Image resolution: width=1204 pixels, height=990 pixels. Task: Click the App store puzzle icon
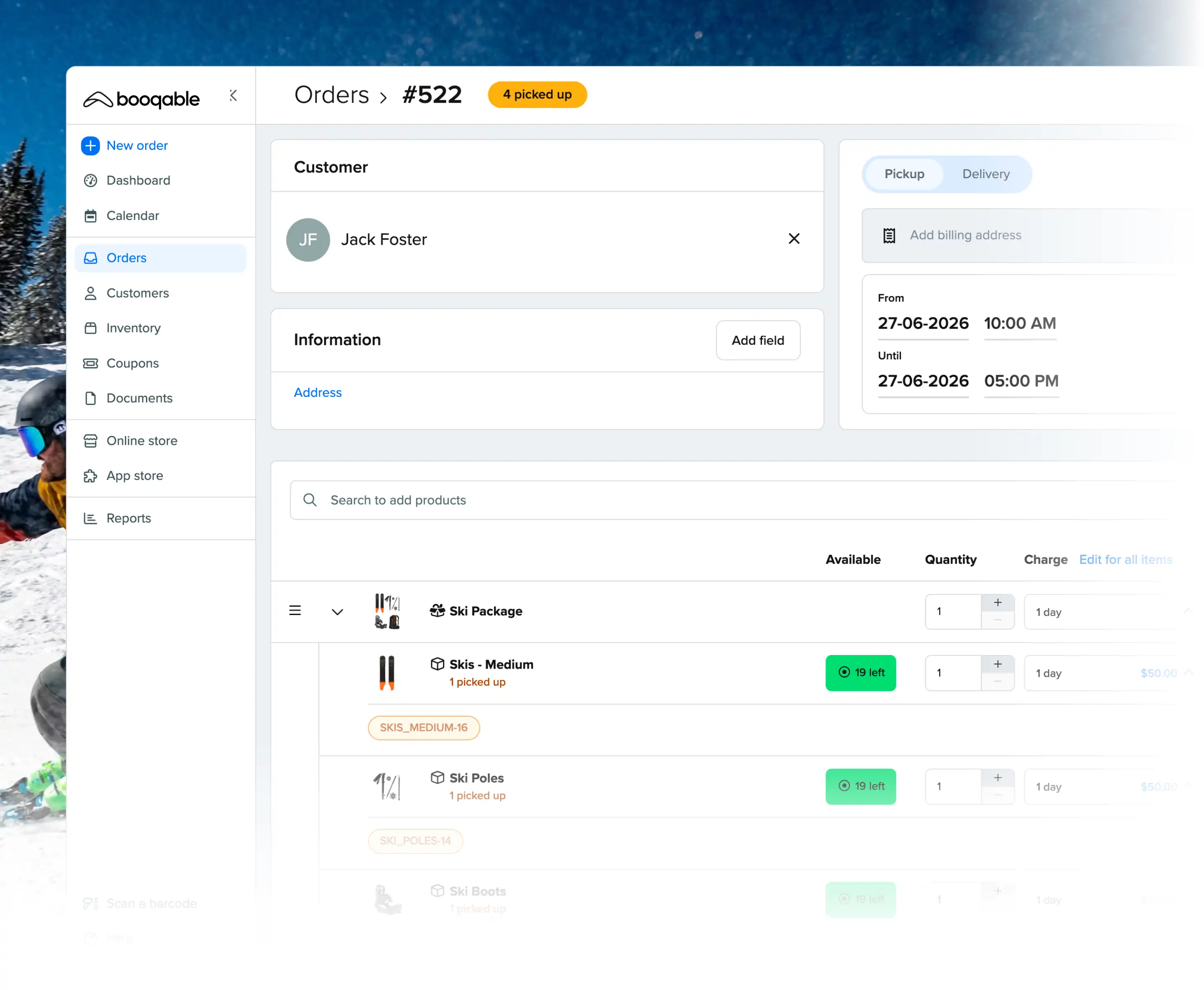(x=91, y=476)
